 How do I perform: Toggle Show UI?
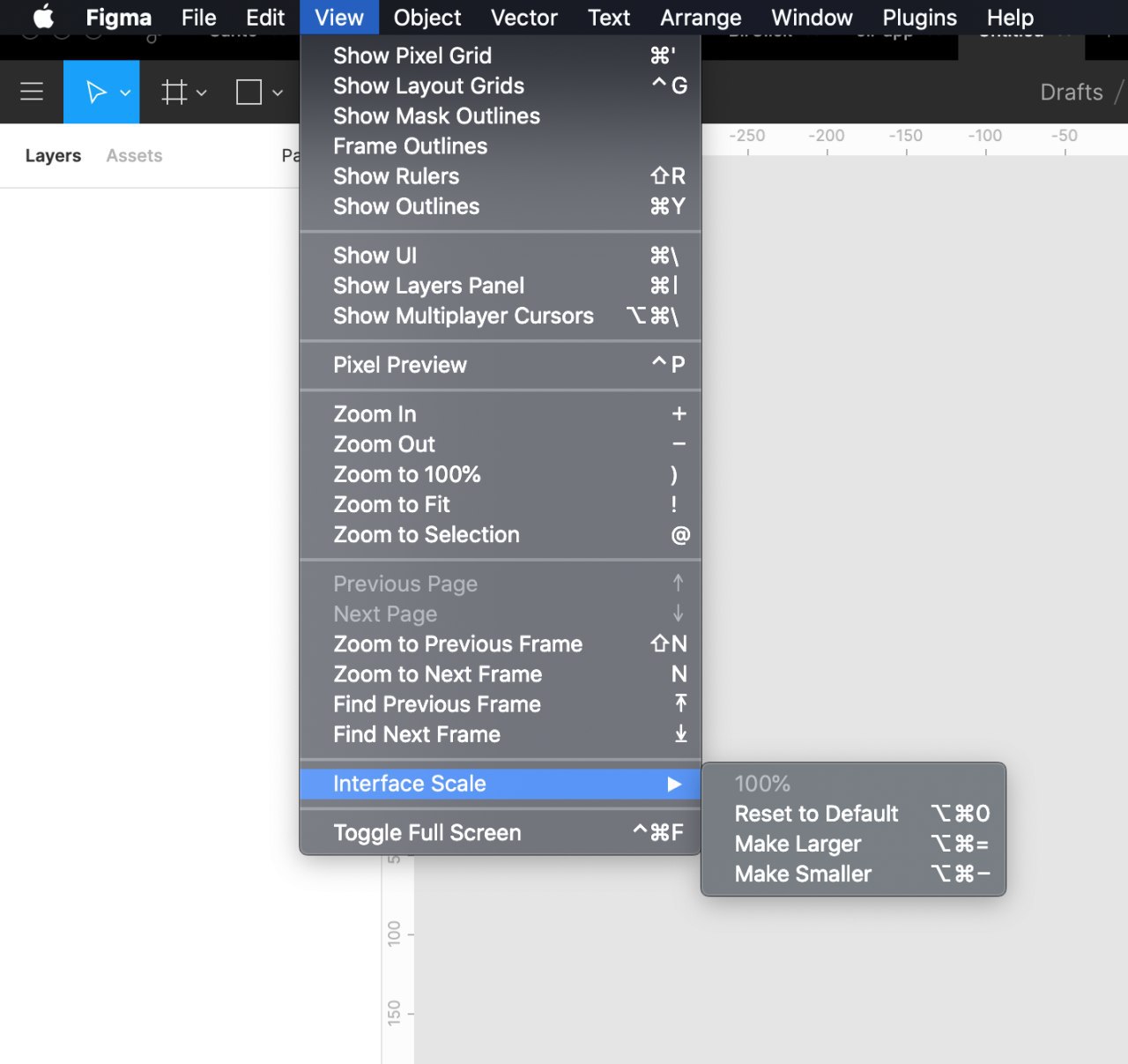pyautogui.click(x=501, y=256)
